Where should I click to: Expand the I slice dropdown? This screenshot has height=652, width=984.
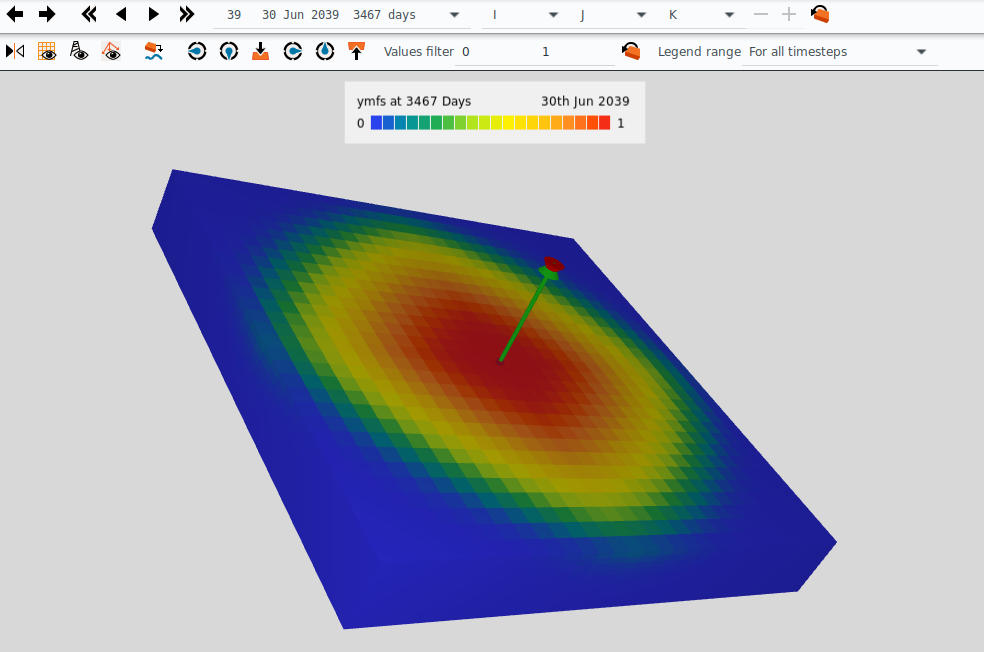pos(555,15)
